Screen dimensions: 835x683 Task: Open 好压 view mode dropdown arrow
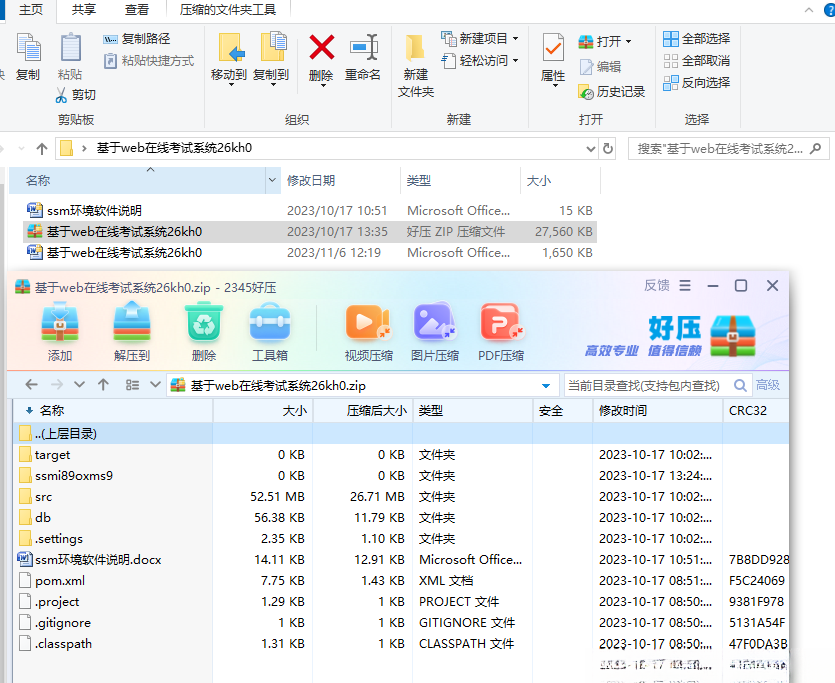pyautogui.click(x=155, y=384)
